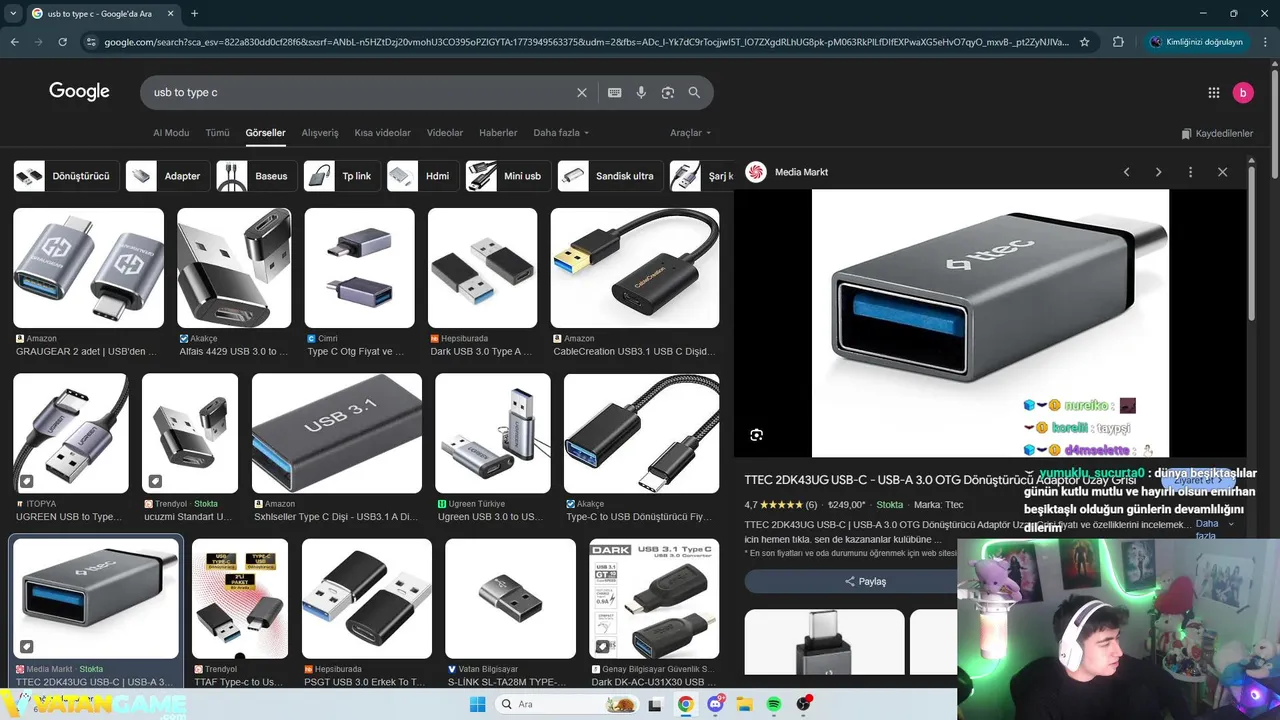This screenshot has width=1280, height=720.
Task: Switch to the 'Videolar' tab
Action: [x=445, y=133]
